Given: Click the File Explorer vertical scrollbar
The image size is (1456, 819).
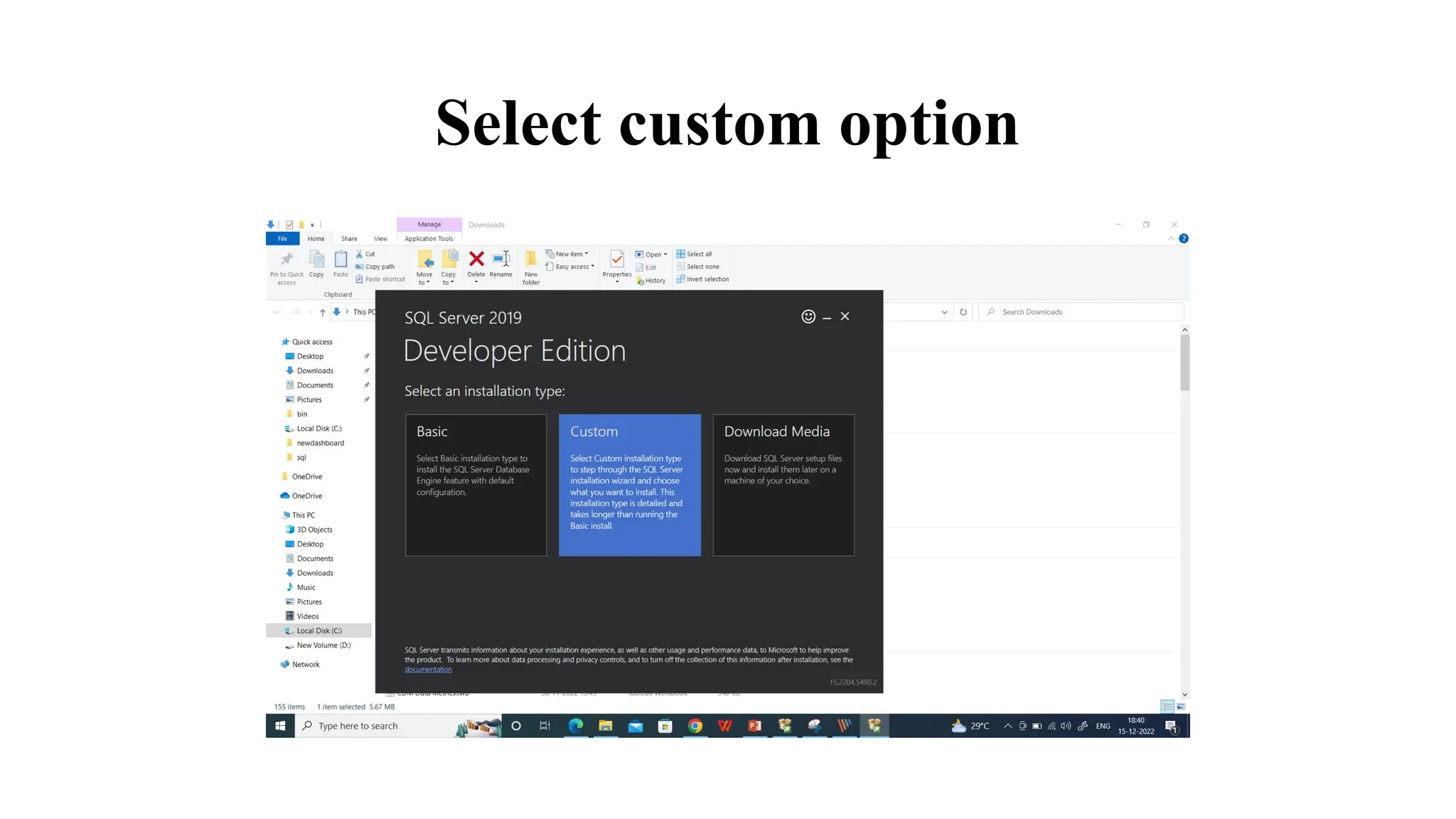Looking at the screenshot, I should coord(1184,363).
